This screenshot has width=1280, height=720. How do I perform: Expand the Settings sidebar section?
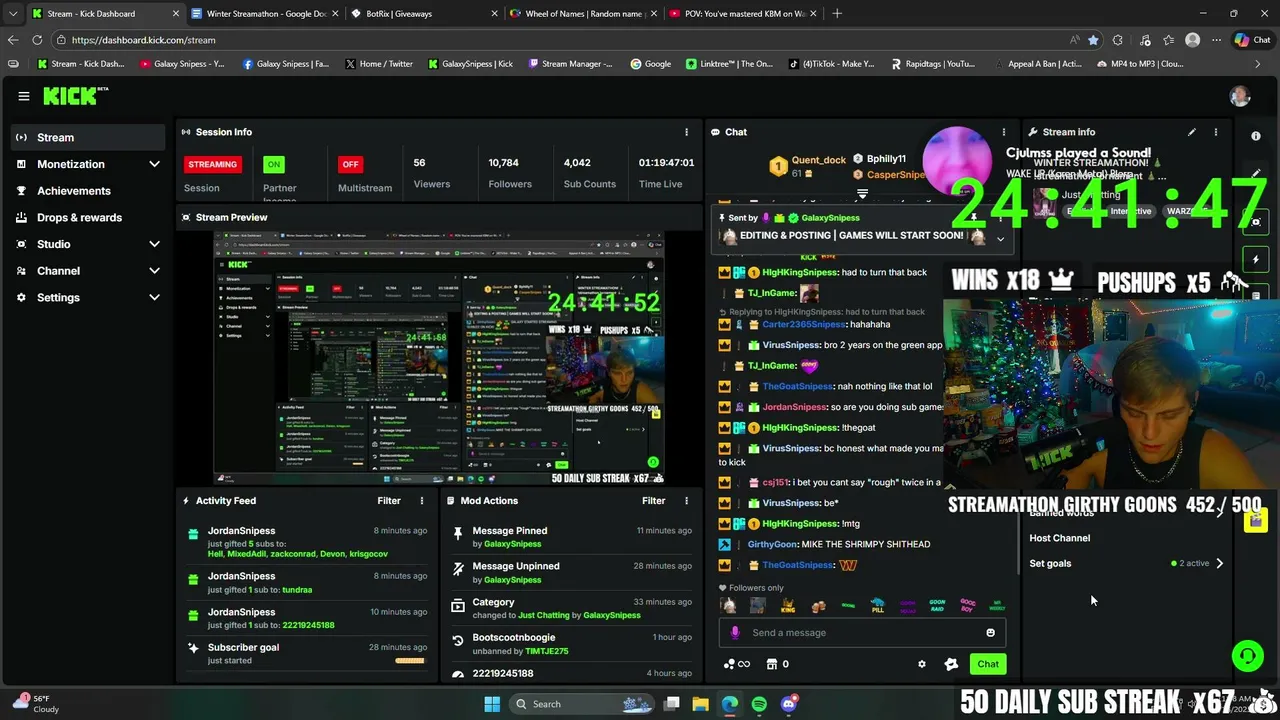click(89, 297)
